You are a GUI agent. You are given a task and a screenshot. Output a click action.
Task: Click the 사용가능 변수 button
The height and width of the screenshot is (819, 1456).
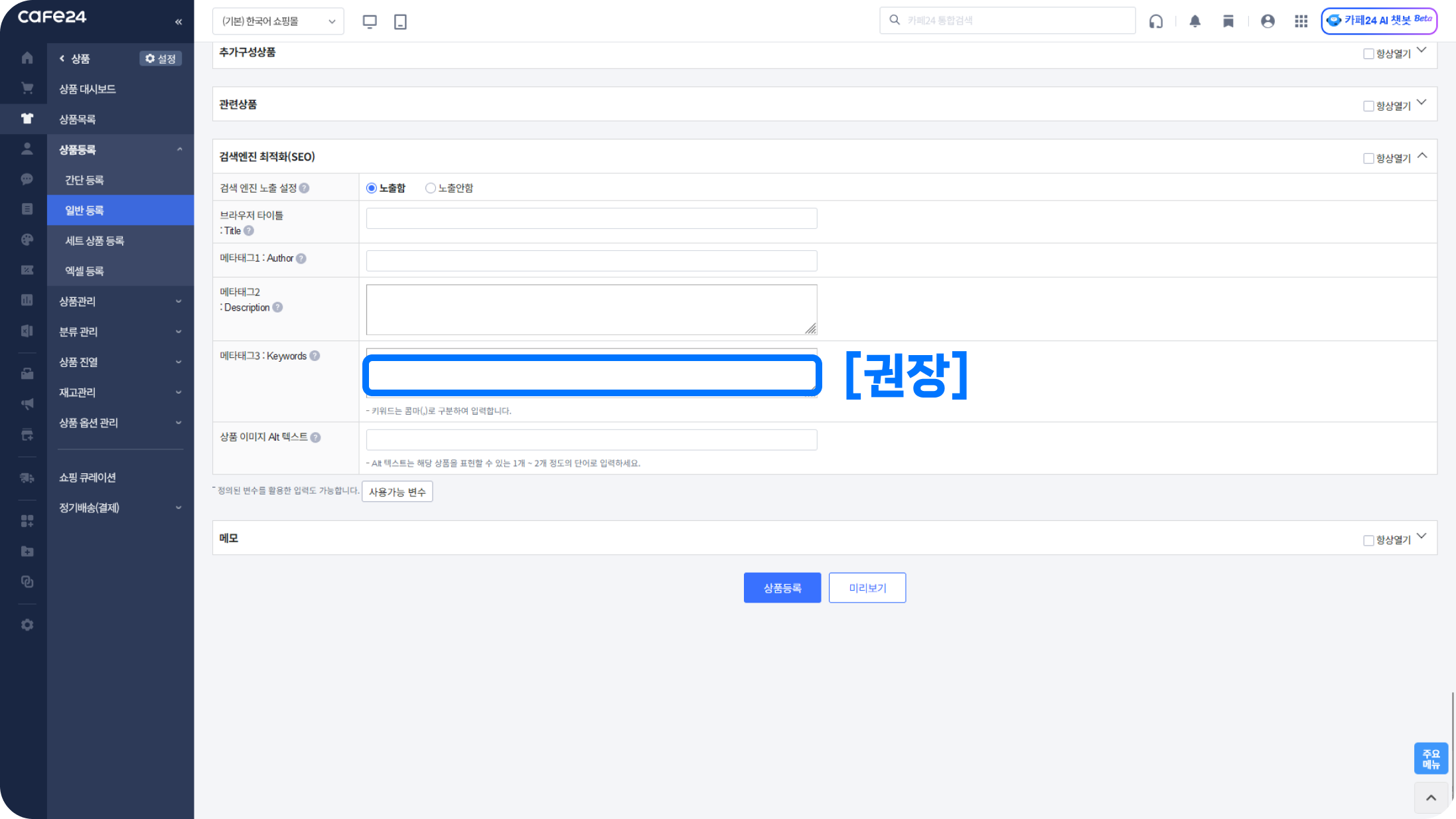397,492
